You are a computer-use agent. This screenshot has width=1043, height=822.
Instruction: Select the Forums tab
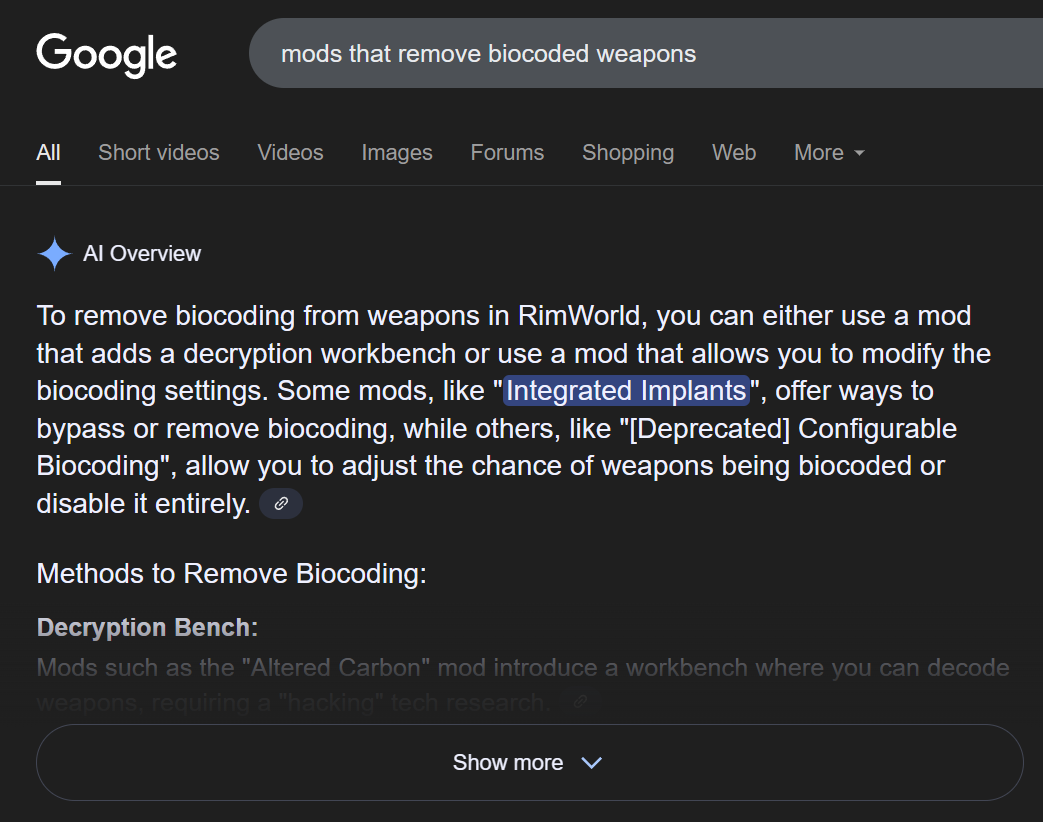coord(508,152)
